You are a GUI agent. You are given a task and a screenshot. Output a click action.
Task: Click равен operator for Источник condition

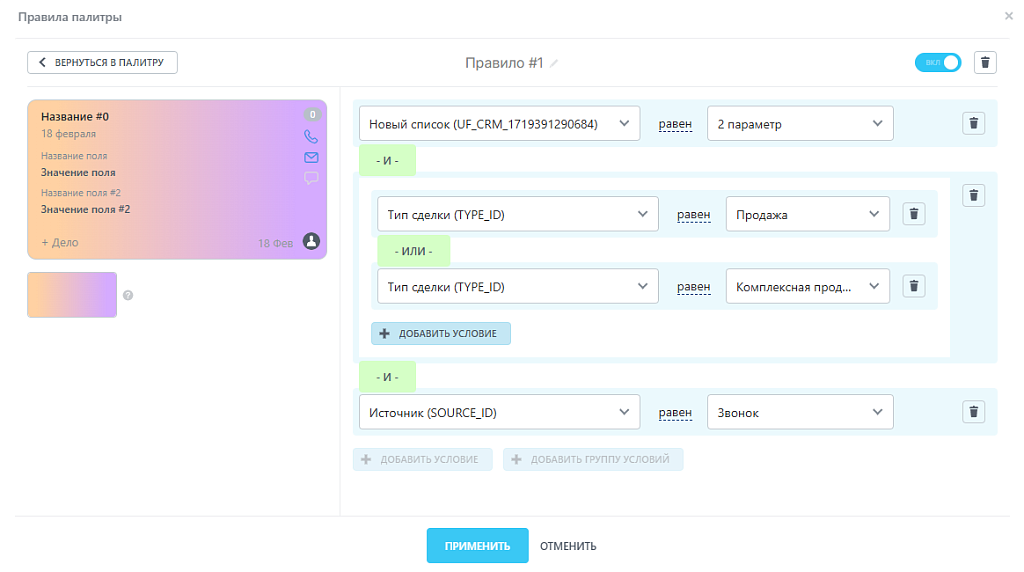coord(674,412)
